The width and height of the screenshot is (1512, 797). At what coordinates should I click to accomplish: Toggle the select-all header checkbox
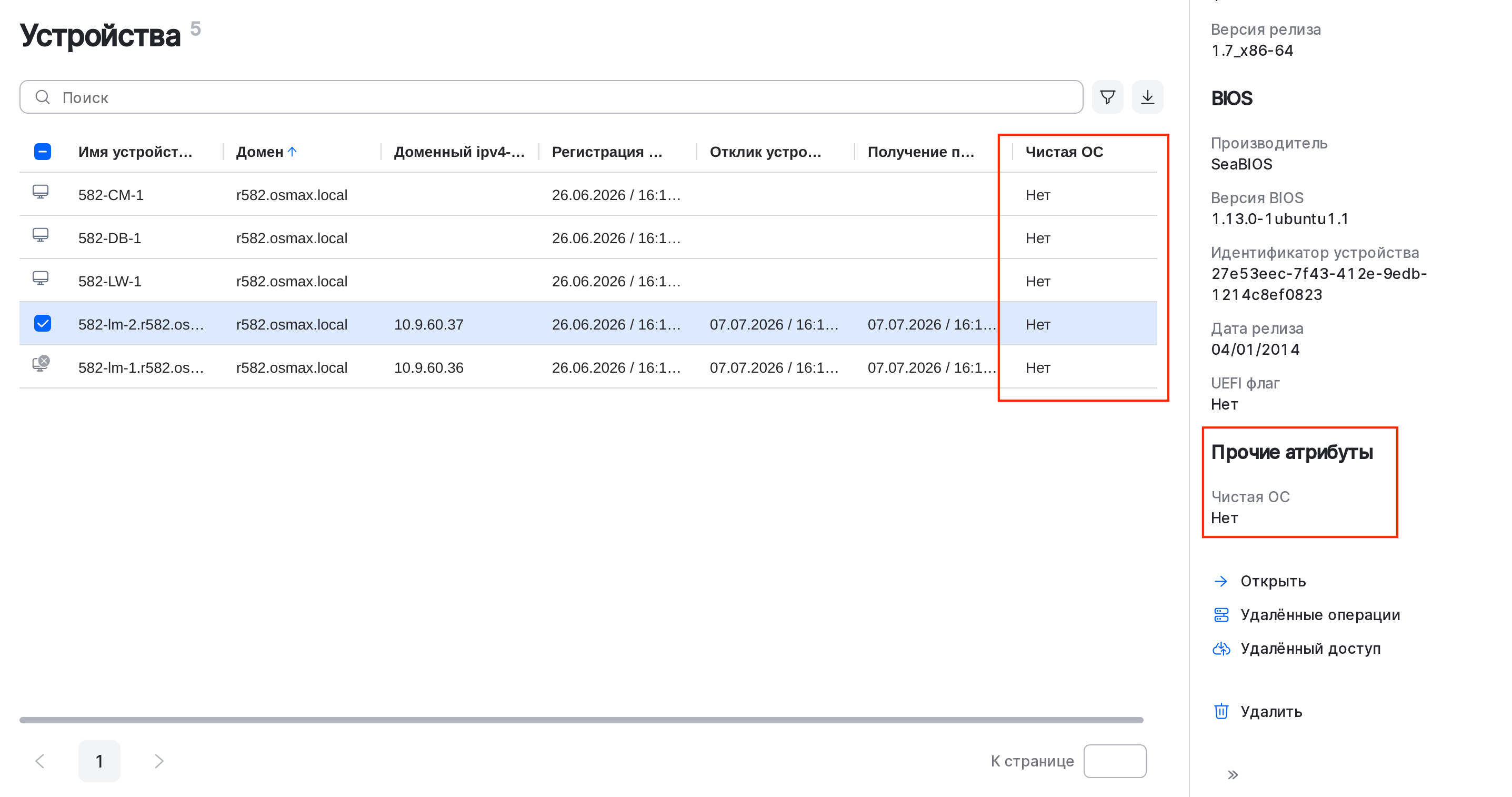coord(42,152)
